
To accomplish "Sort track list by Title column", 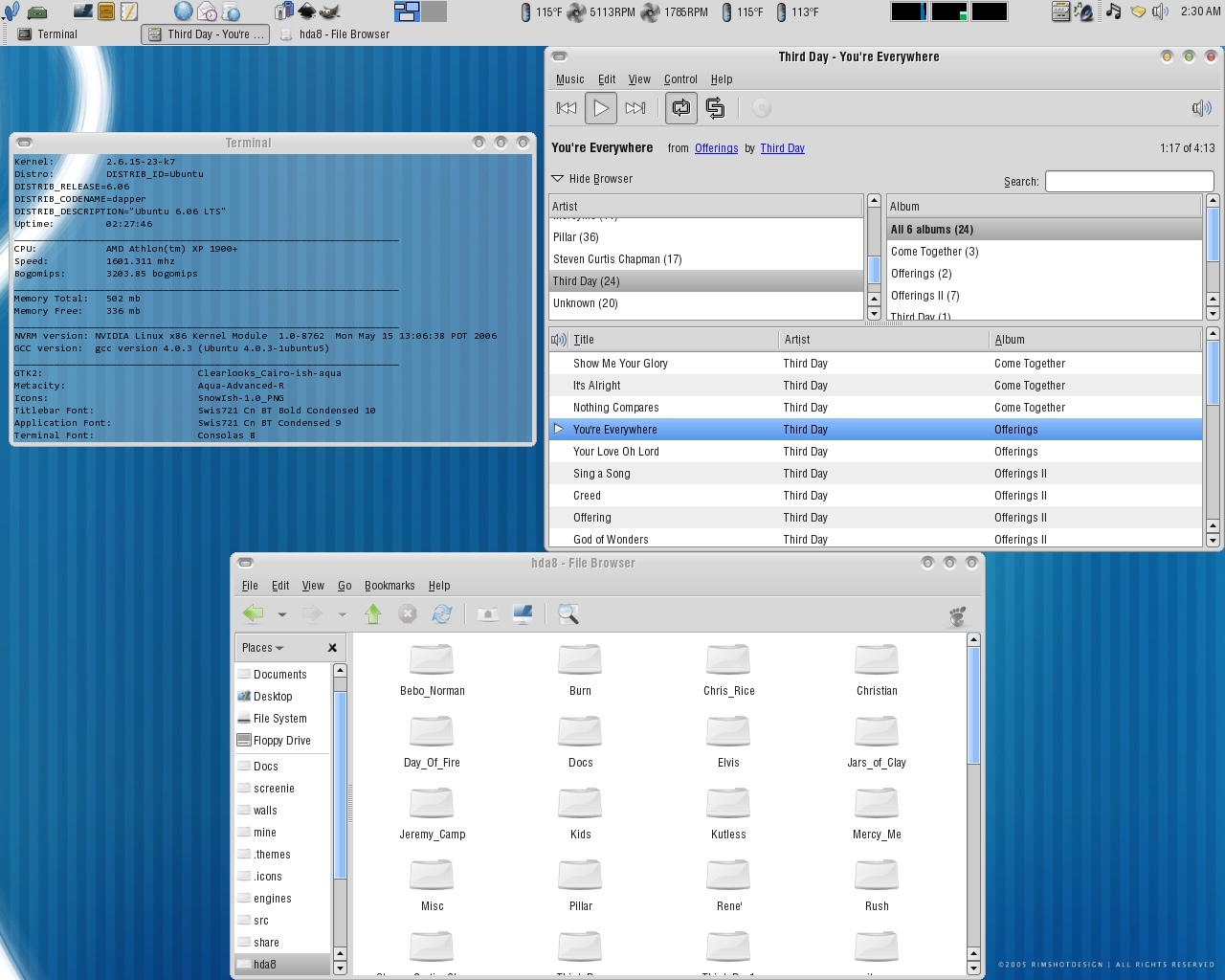I will tap(674, 340).
